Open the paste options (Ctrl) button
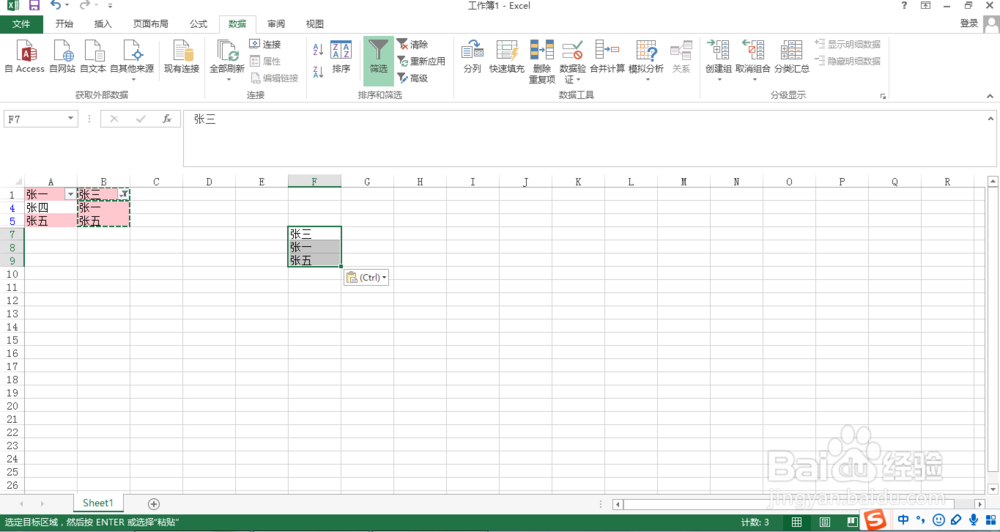This screenshot has height=532, width=1000. (x=366, y=277)
